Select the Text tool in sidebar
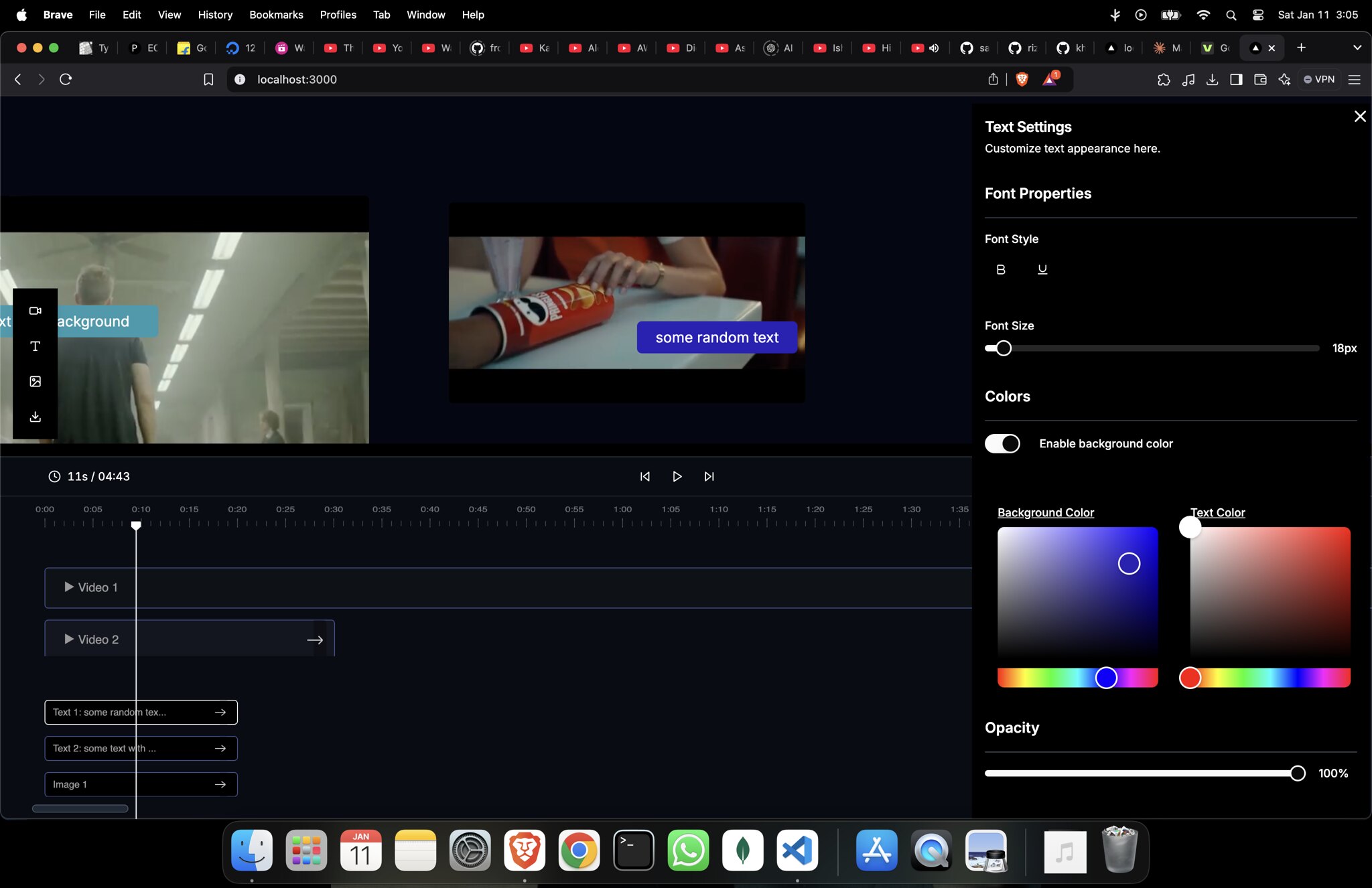1372x888 pixels. pyautogui.click(x=36, y=346)
